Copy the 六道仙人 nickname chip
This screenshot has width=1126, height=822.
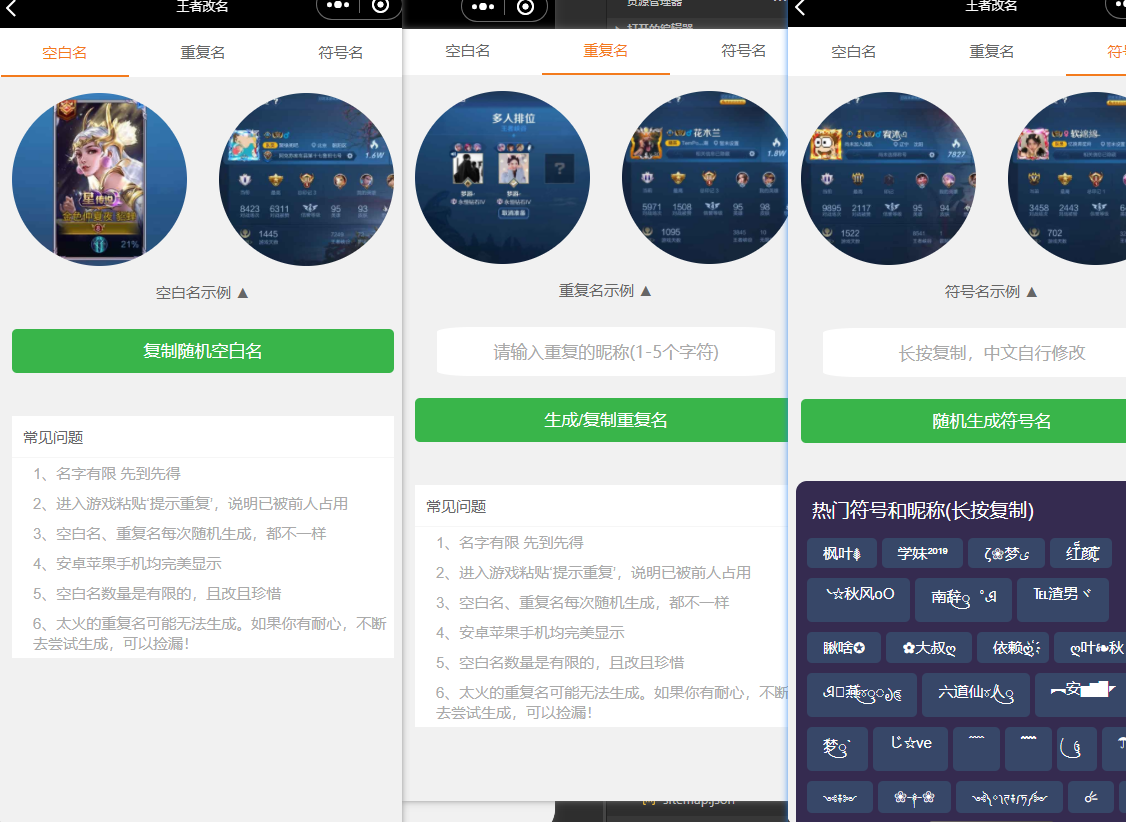(x=976, y=694)
